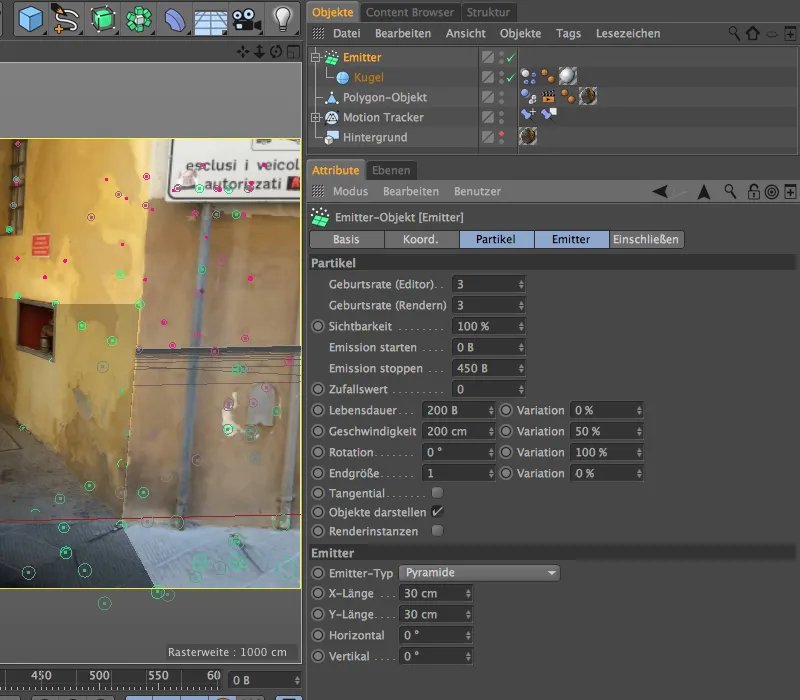800x700 pixels.
Task: Toggle the lock icon in Attribute manager
Action: point(753,192)
